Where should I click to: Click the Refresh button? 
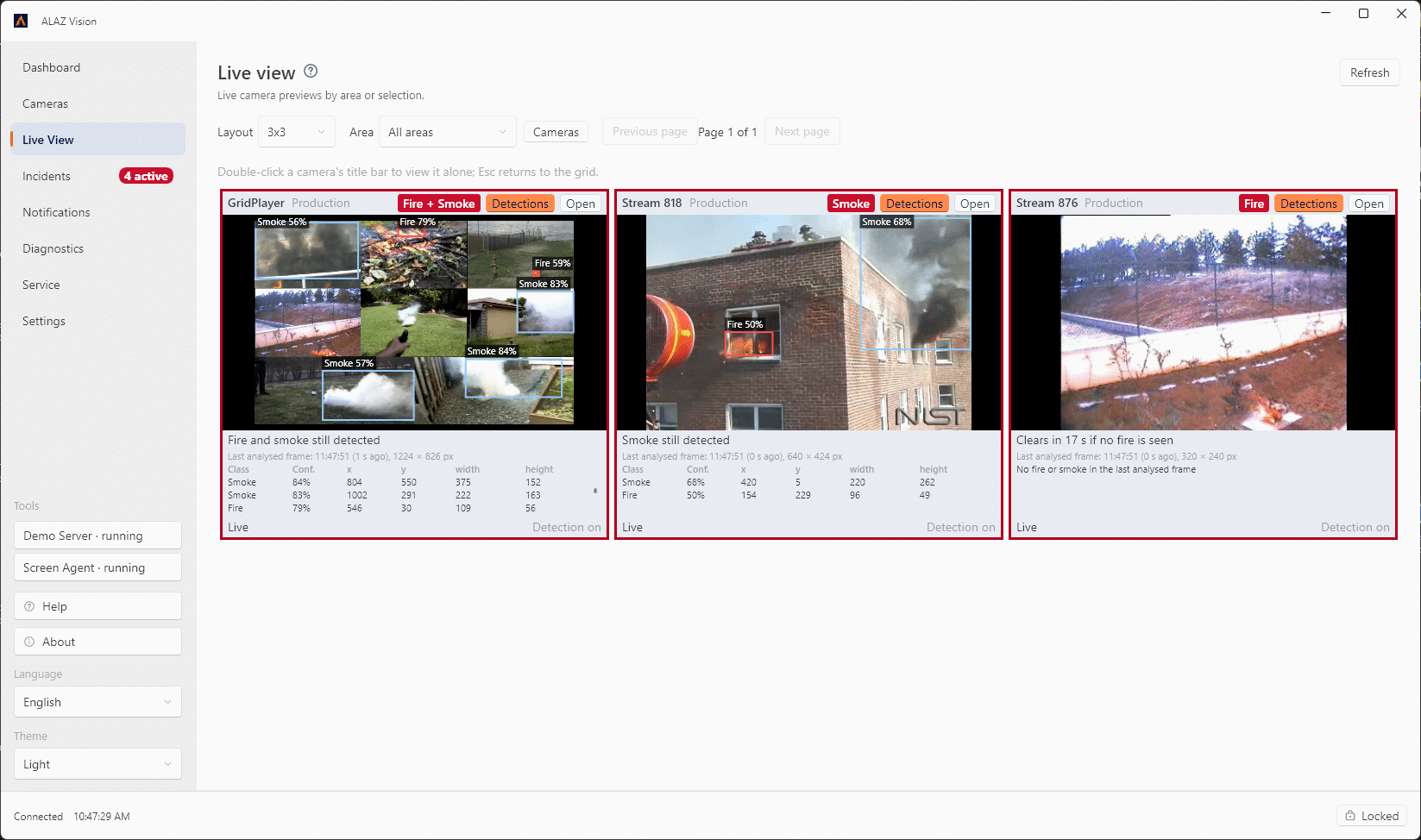coord(1369,72)
